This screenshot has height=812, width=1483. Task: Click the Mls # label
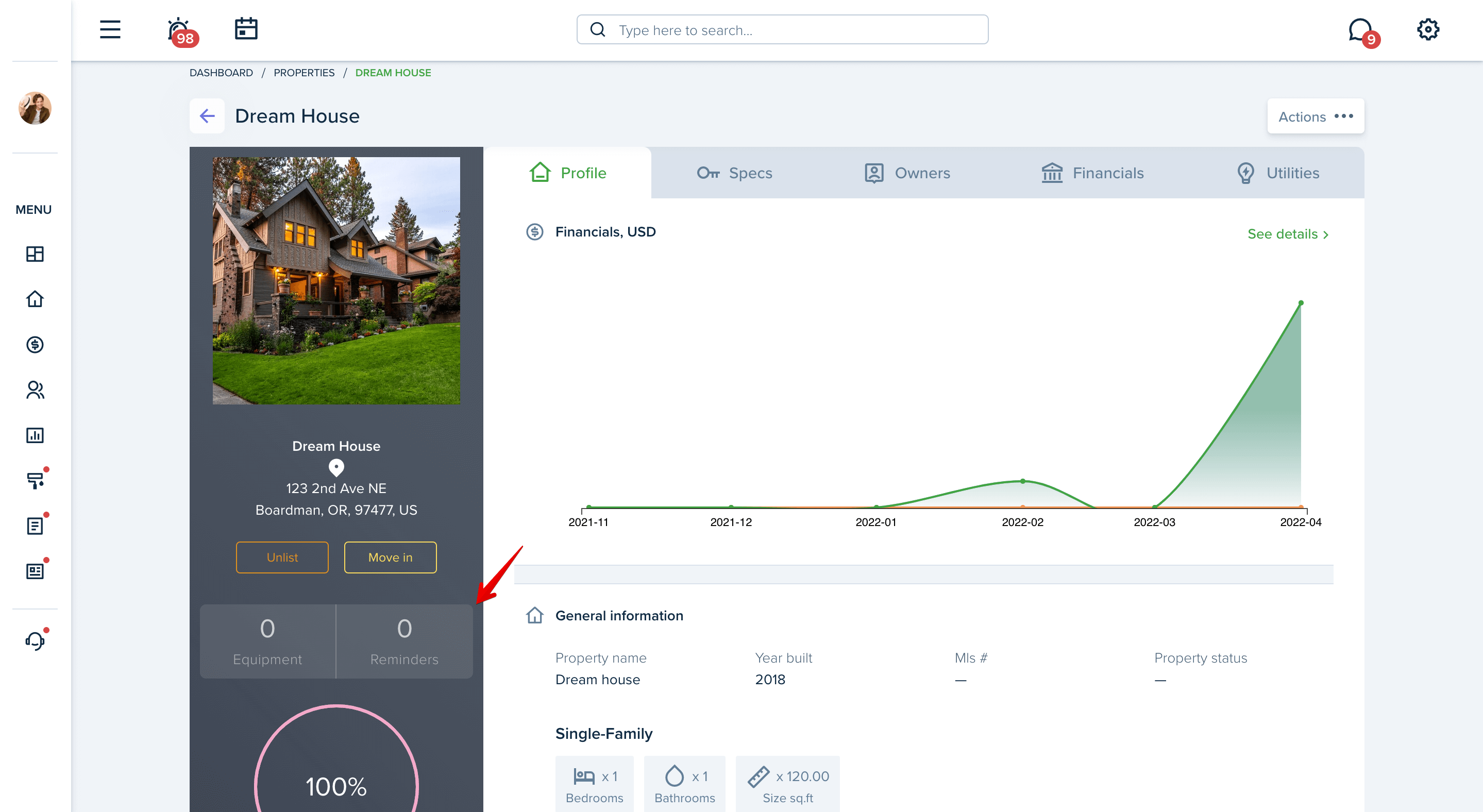pos(971,658)
